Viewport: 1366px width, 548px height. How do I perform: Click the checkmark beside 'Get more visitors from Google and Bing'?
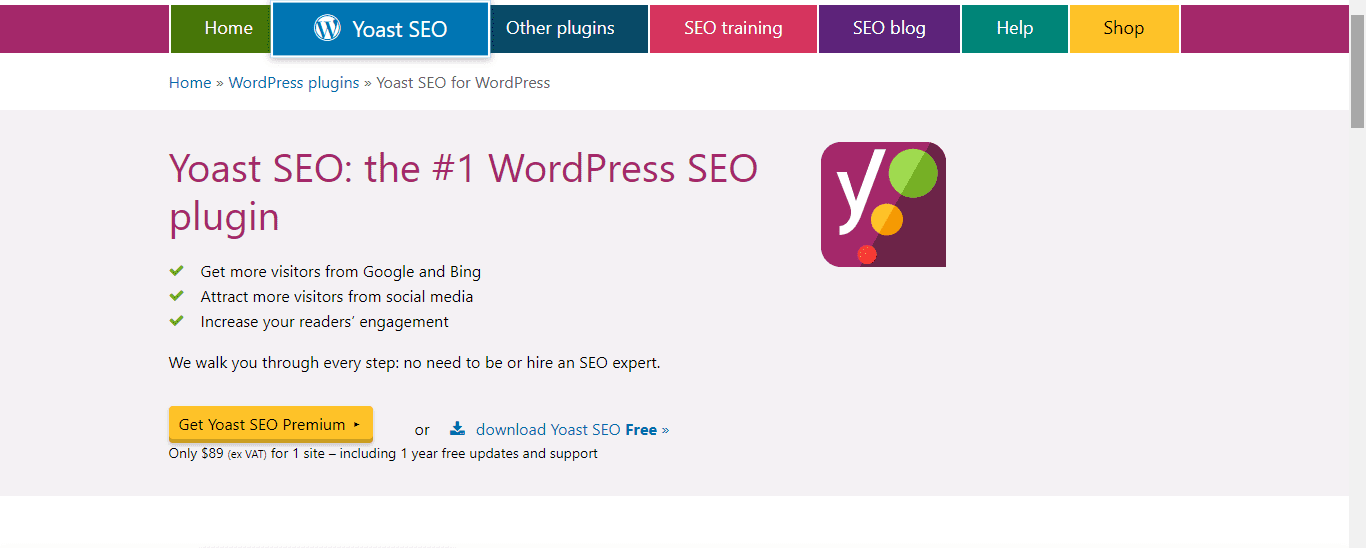[177, 271]
